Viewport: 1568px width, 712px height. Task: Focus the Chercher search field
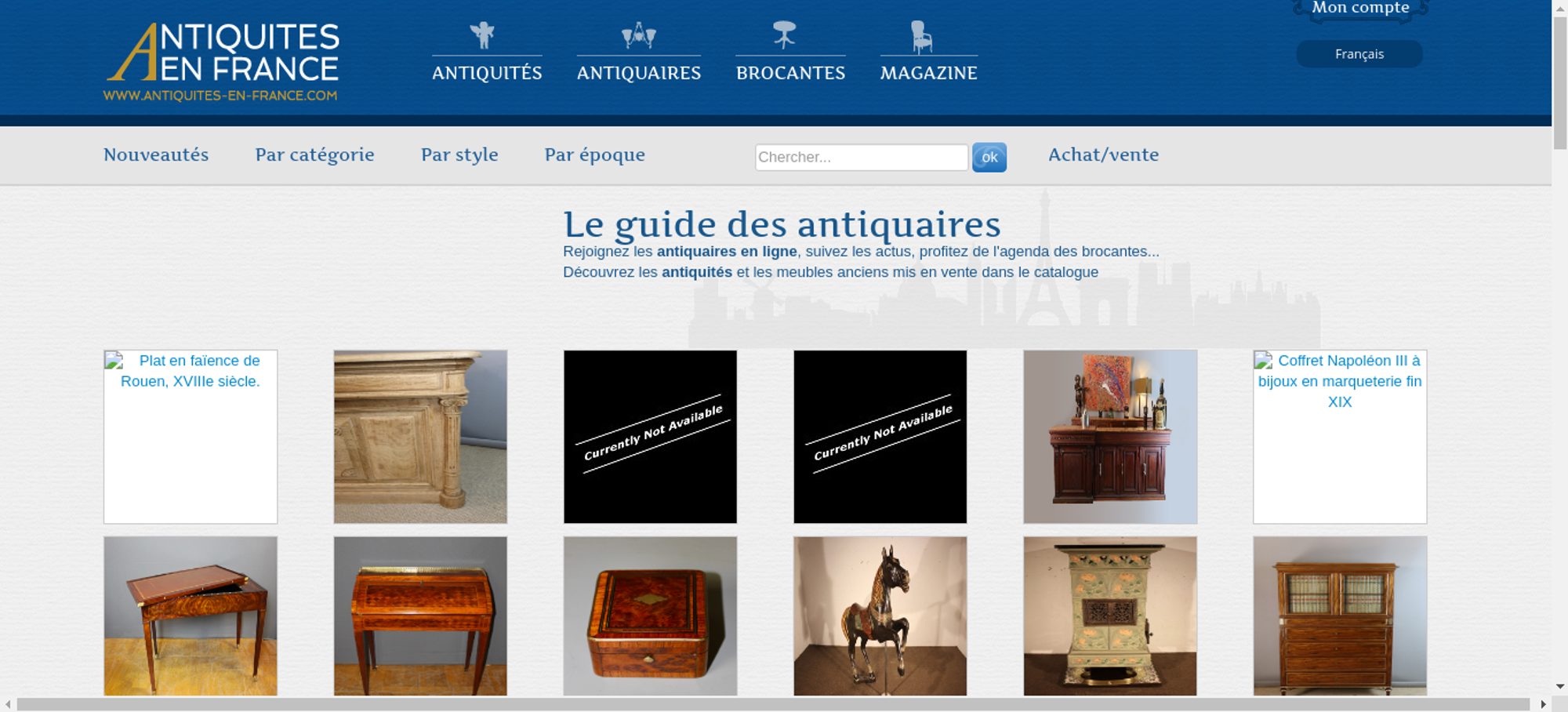[x=862, y=157]
